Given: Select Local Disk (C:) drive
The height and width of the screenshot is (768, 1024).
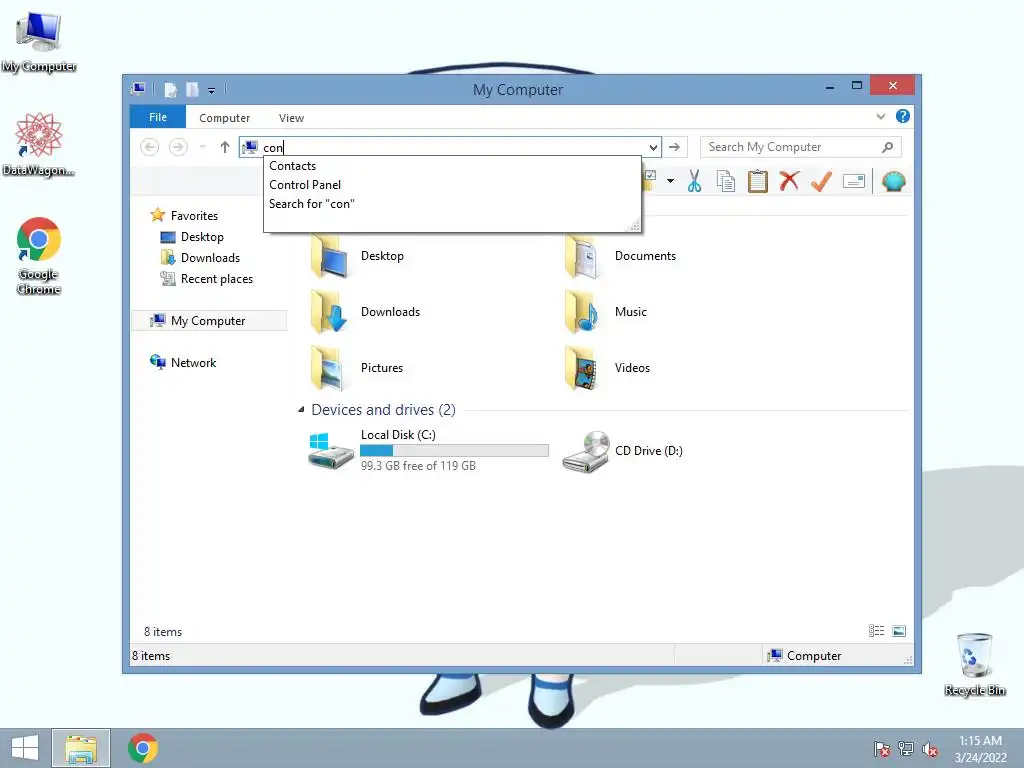Looking at the screenshot, I should 428,450.
